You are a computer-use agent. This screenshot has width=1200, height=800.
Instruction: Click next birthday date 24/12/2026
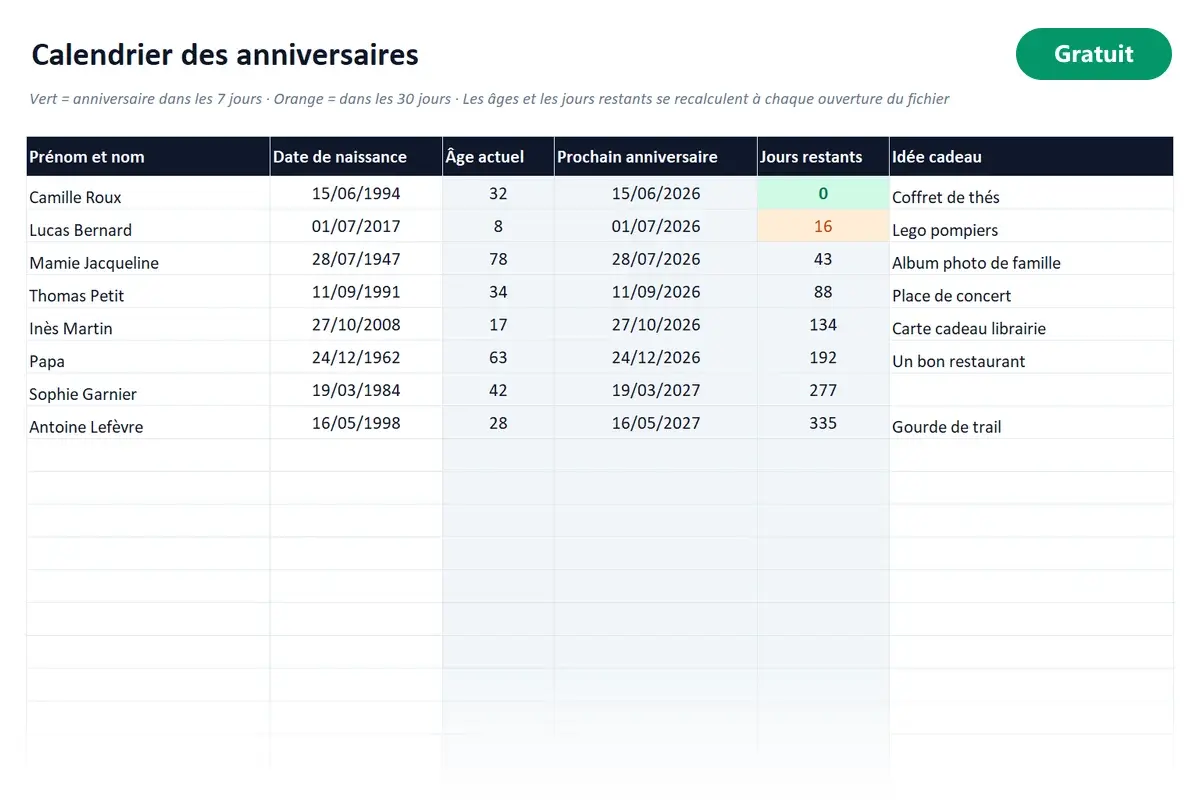tap(656, 358)
